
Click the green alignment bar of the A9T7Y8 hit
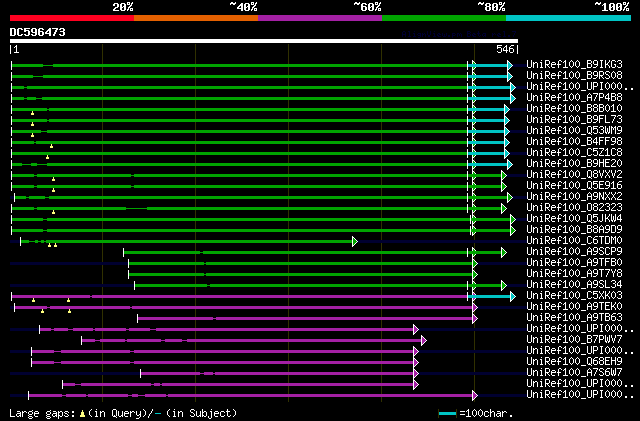coord(300,275)
